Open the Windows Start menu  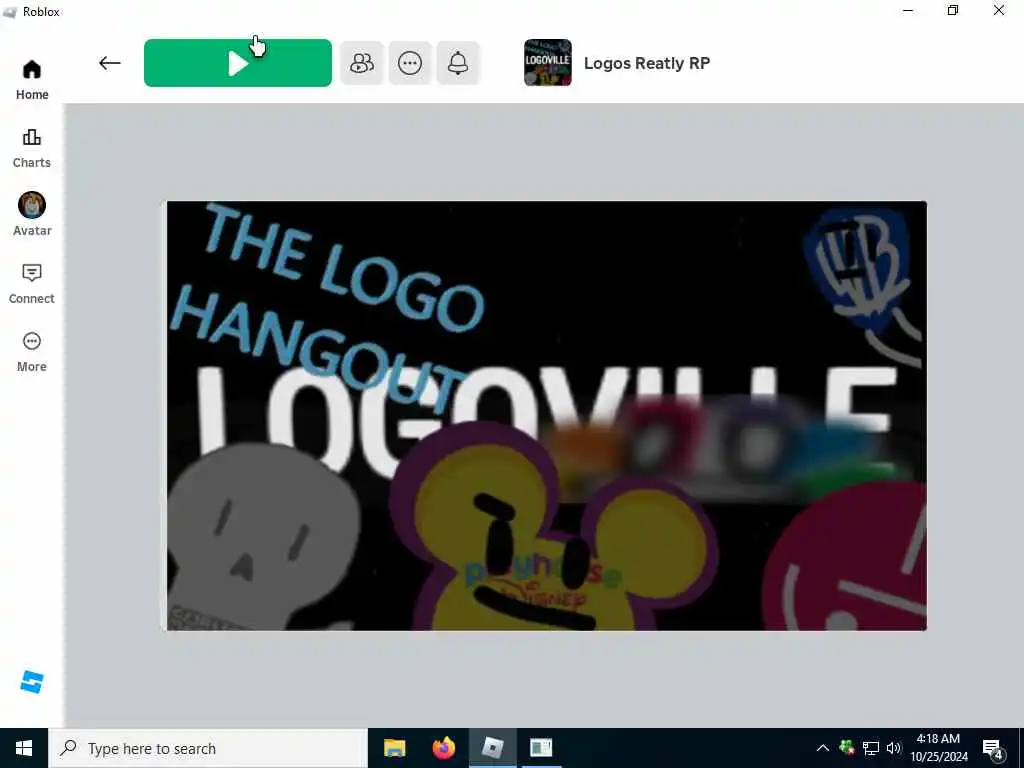click(24, 748)
